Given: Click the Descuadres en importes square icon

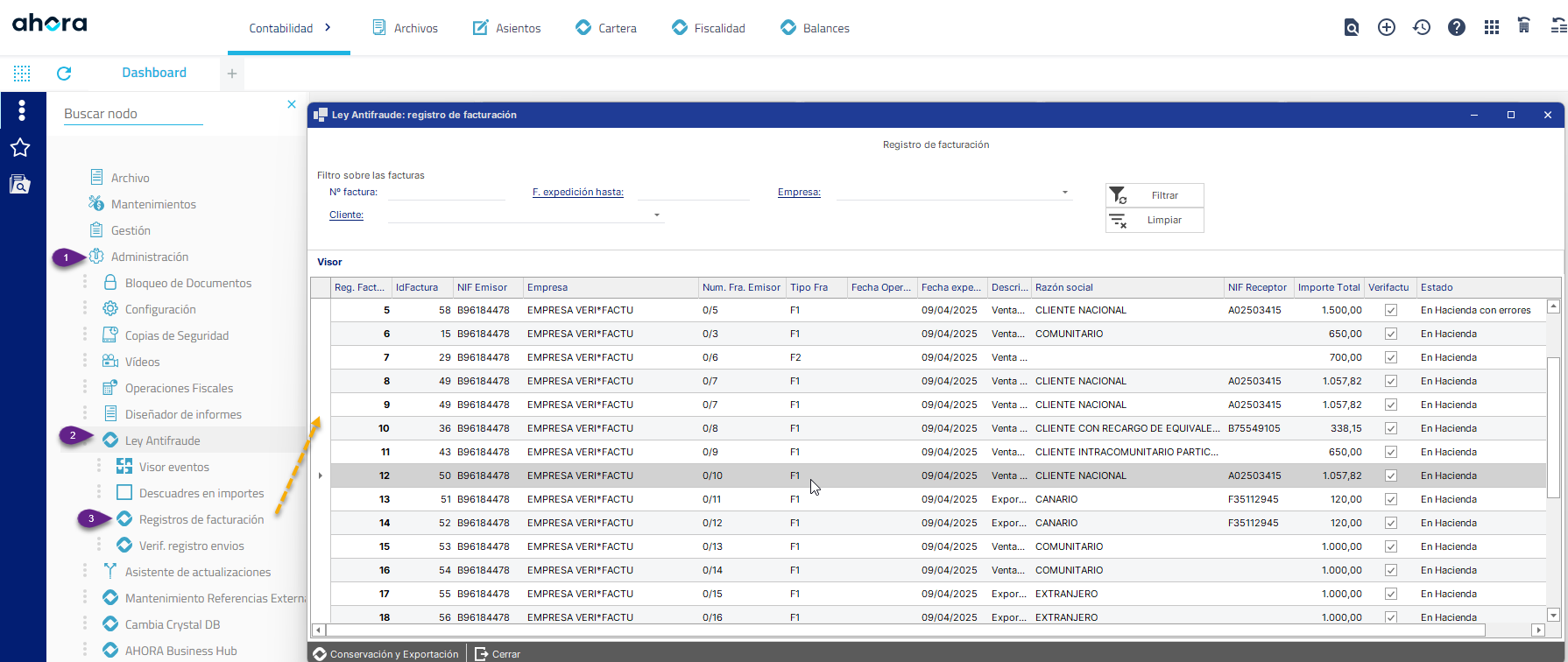Looking at the screenshot, I should [x=124, y=492].
